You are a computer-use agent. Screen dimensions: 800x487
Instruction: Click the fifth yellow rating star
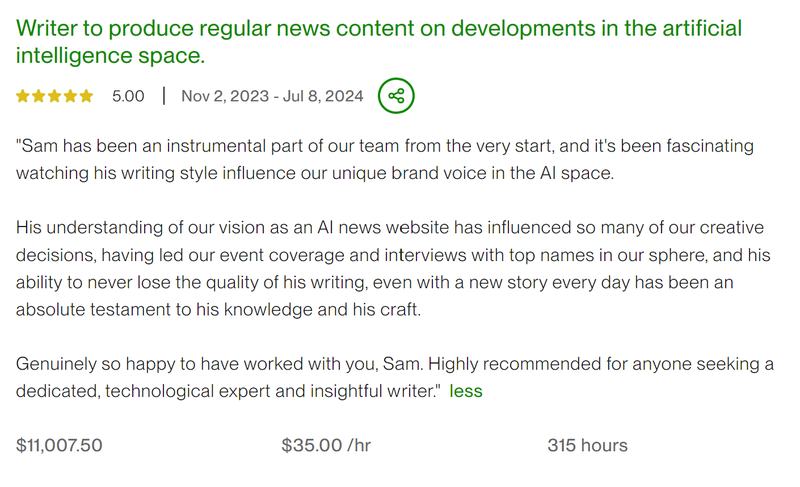(87, 97)
